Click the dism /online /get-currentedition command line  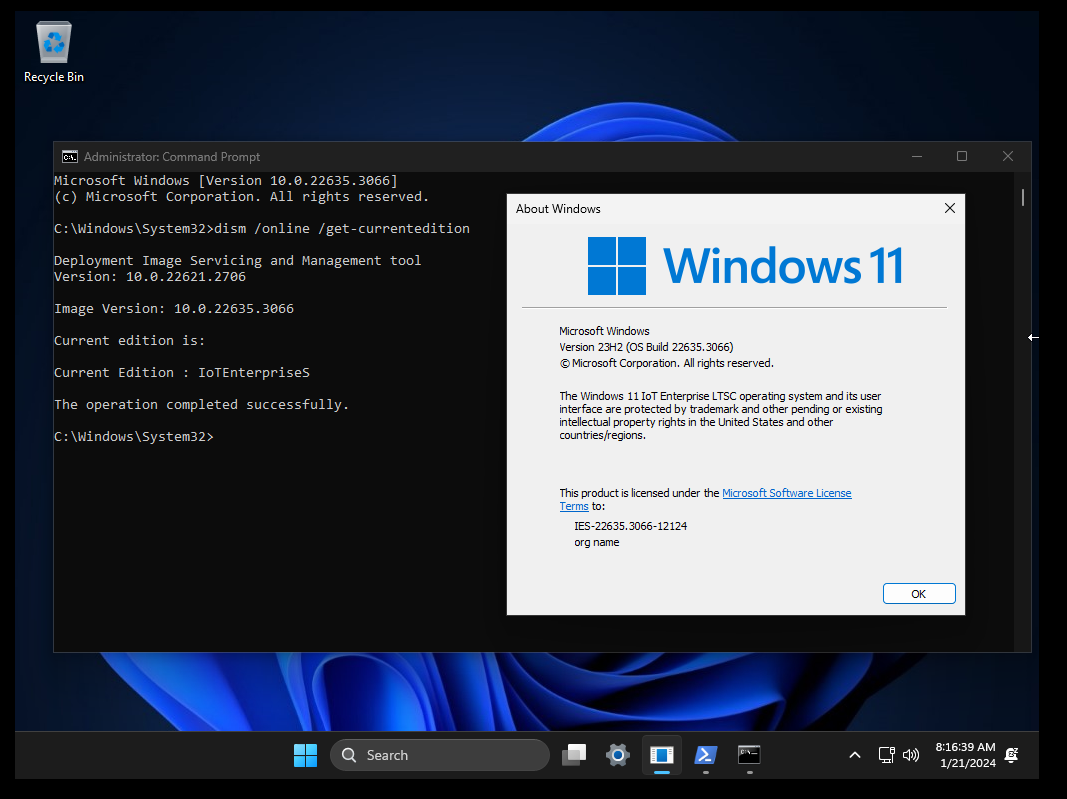pyautogui.click(x=262, y=229)
